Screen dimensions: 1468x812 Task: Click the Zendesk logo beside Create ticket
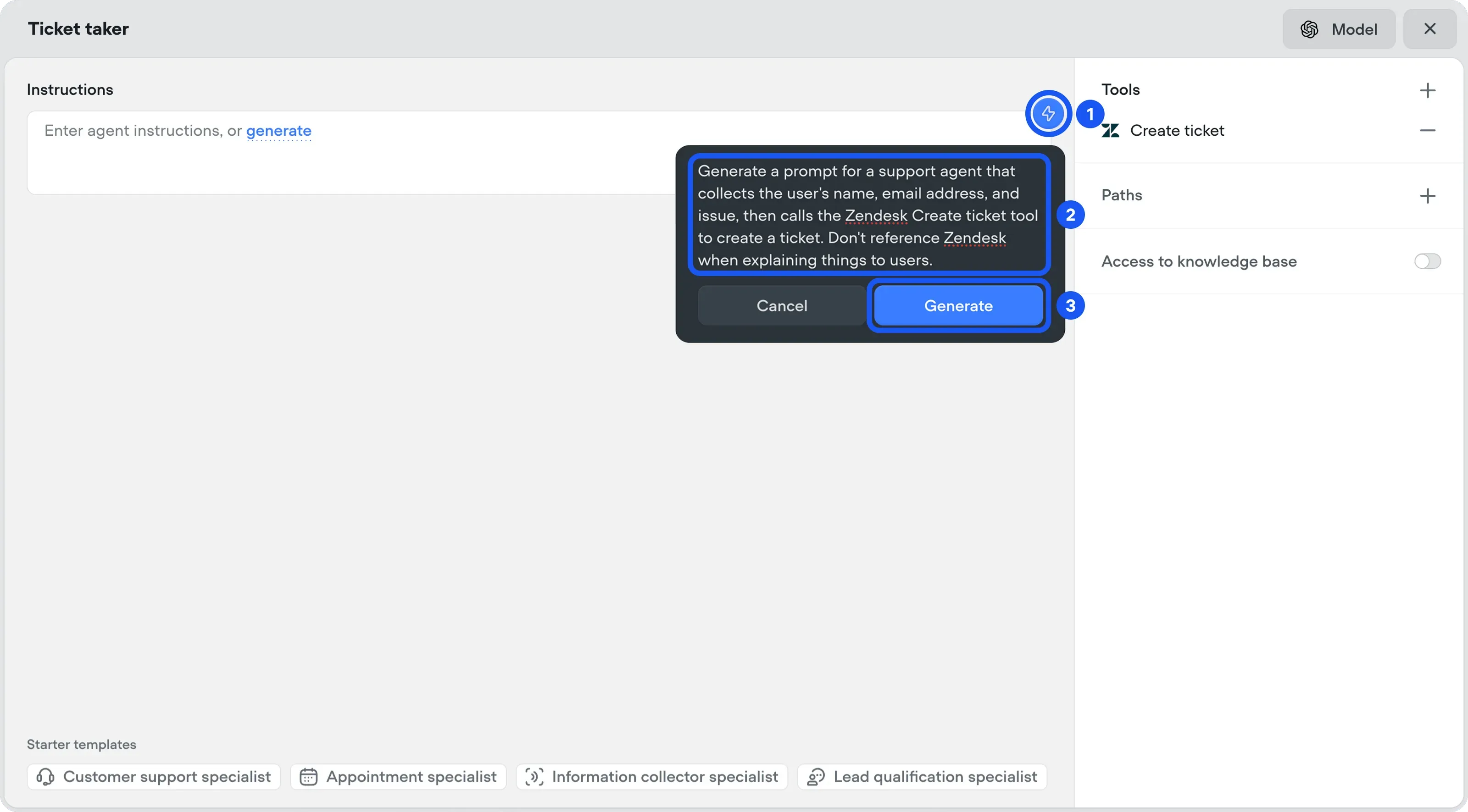(1110, 131)
